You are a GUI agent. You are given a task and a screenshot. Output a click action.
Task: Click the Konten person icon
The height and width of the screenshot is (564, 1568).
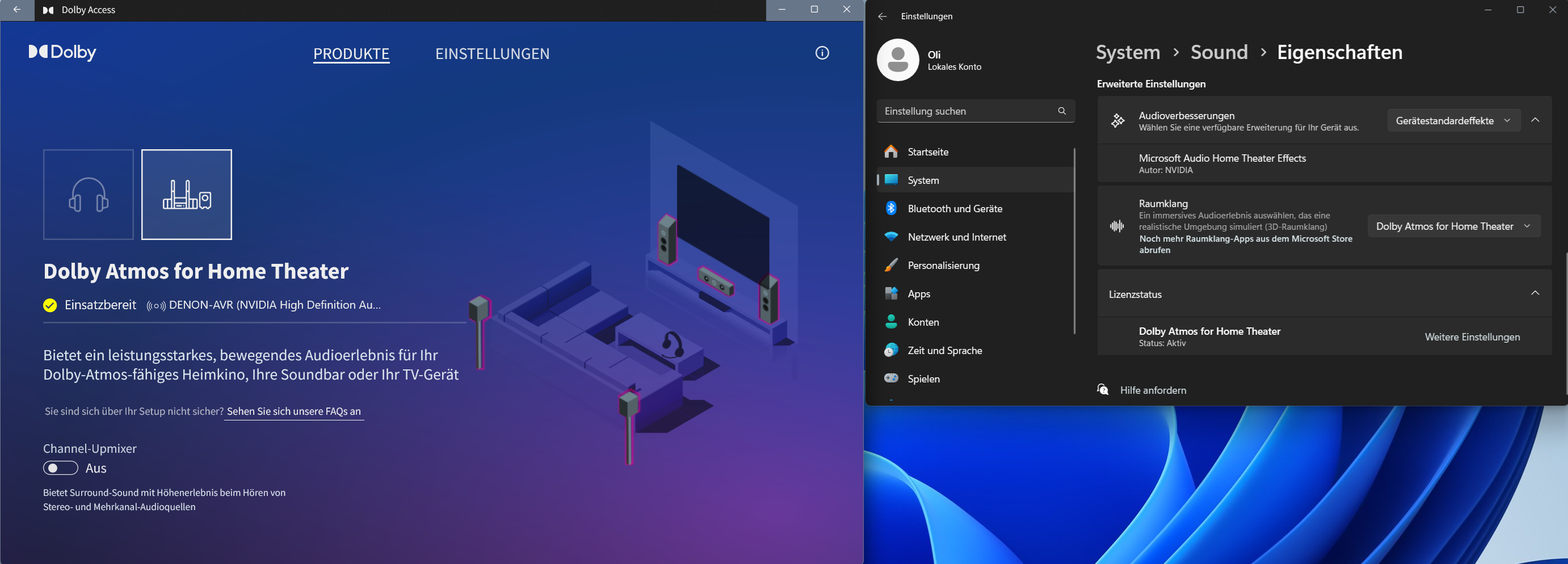pyautogui.click(x=891, y=322)
